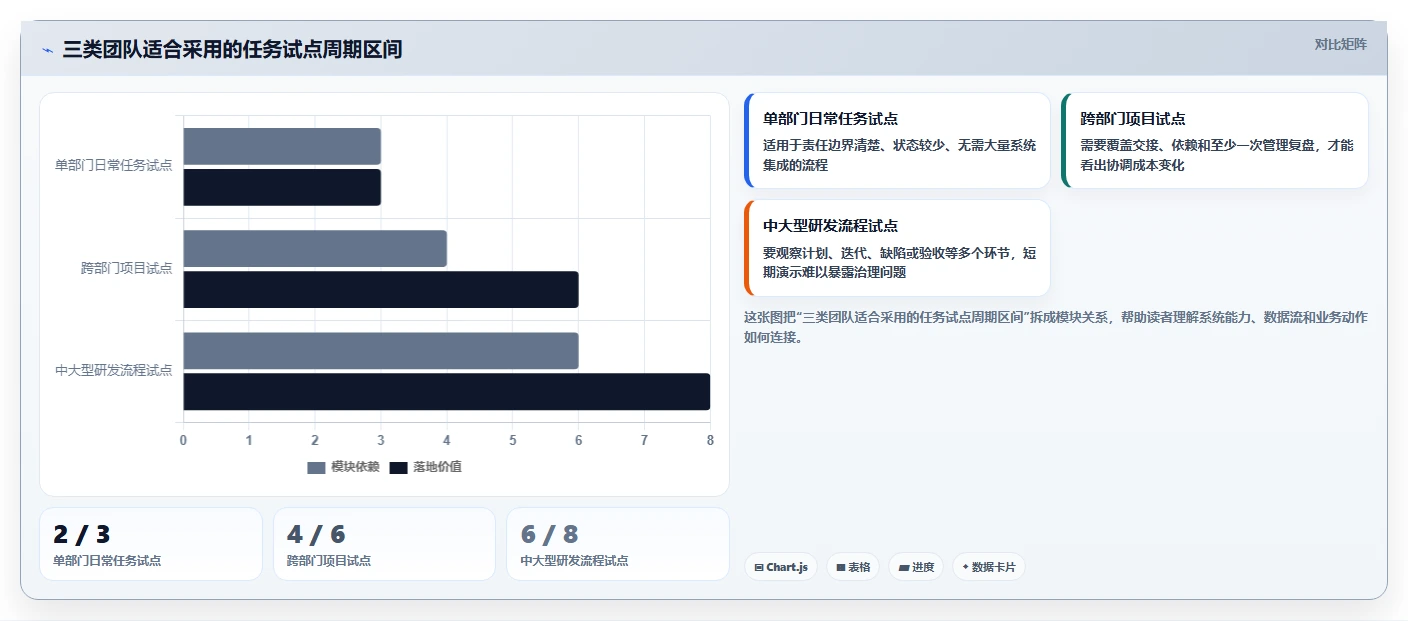
Task: Click the 对比矩阵 label in header
Action: 1340,44
